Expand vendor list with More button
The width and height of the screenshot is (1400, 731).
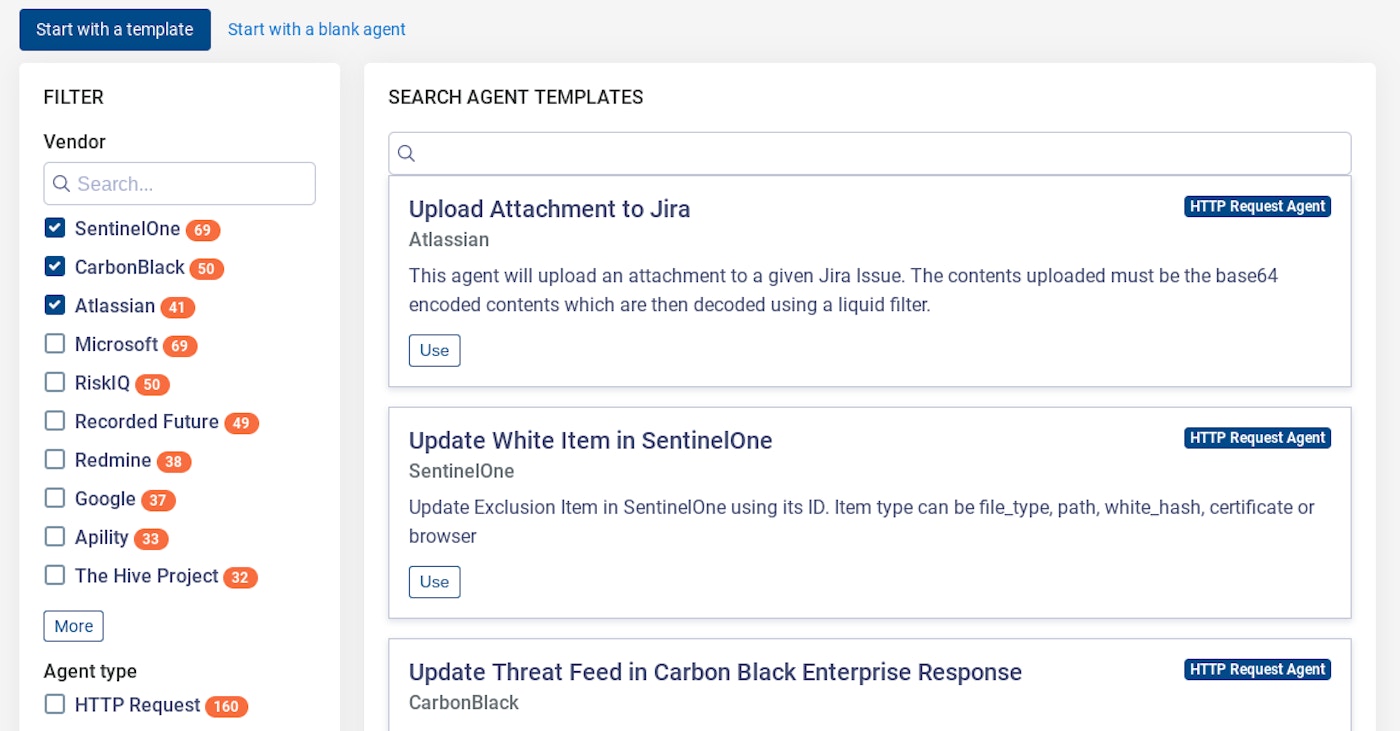73,626
